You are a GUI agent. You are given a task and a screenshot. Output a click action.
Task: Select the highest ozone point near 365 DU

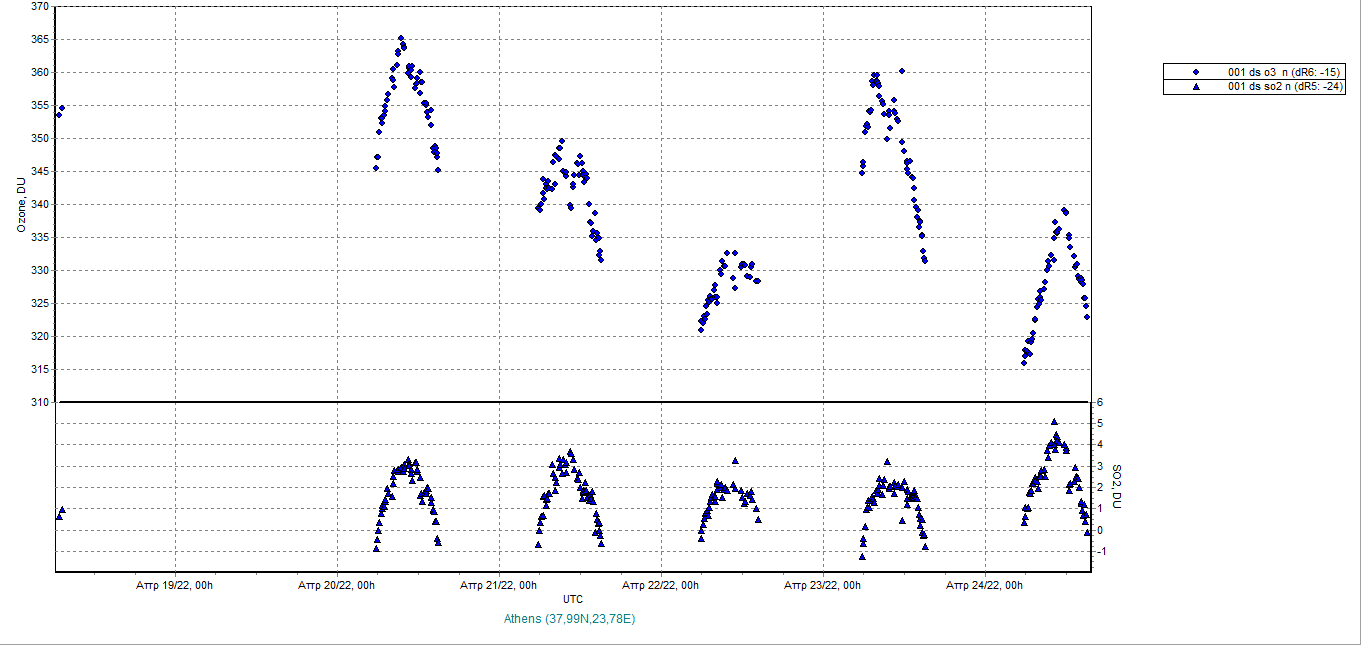[401, 39]
